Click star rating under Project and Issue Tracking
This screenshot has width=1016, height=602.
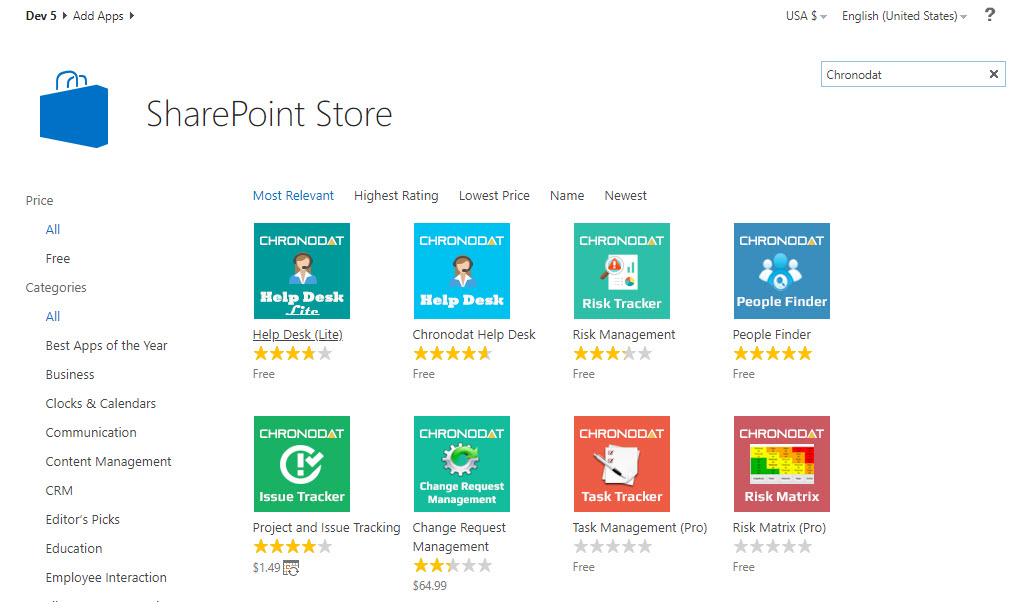click(292, 546)
